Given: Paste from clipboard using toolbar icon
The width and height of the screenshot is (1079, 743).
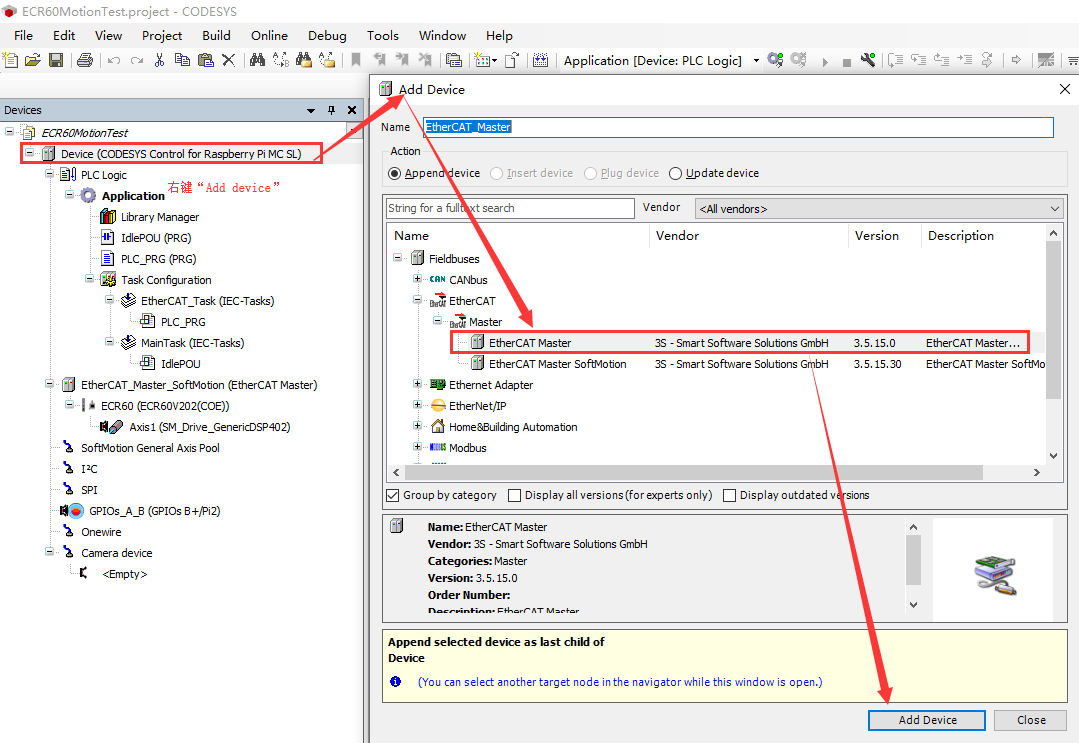Looking at the screenshot, I should click(x=206, y=61).
